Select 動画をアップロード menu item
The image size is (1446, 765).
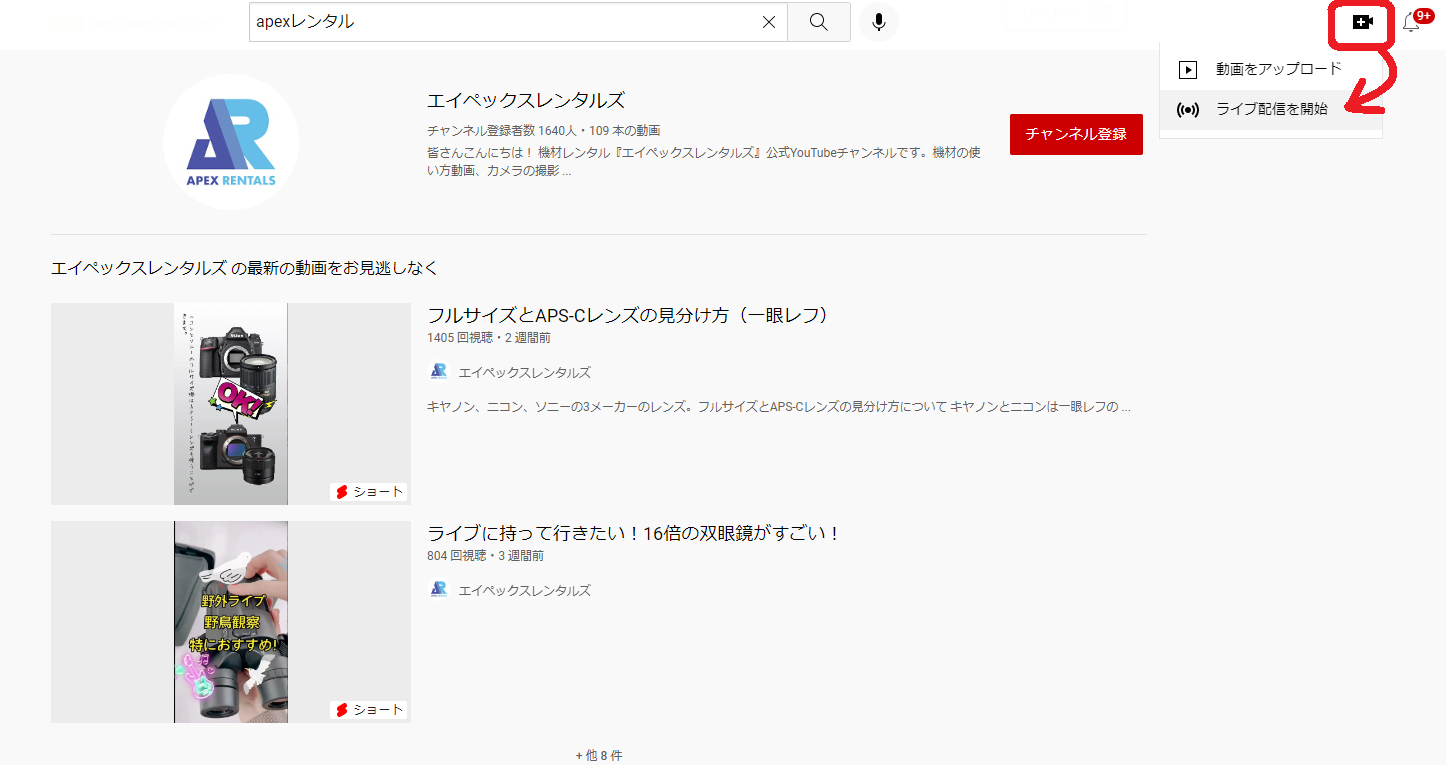pyautogui.click(x=1271, y=70)
